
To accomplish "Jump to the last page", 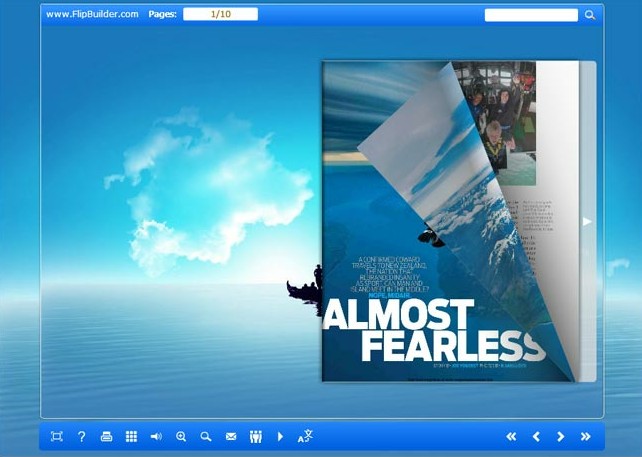I will click(585, 436).
